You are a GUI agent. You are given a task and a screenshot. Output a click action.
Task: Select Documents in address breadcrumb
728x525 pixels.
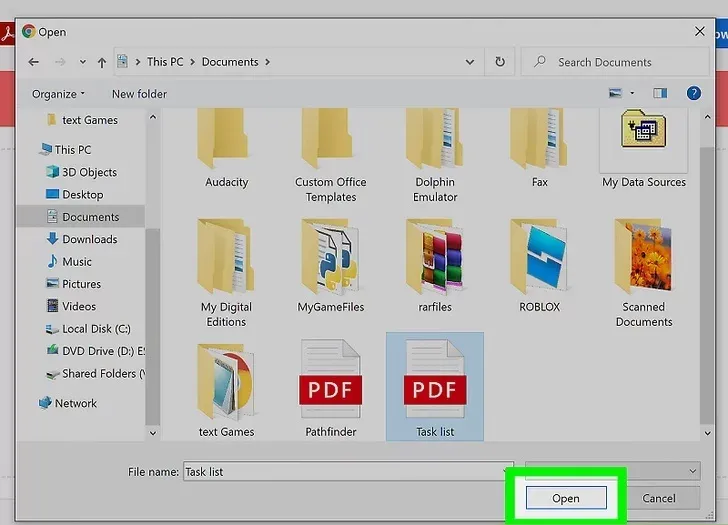230,62
